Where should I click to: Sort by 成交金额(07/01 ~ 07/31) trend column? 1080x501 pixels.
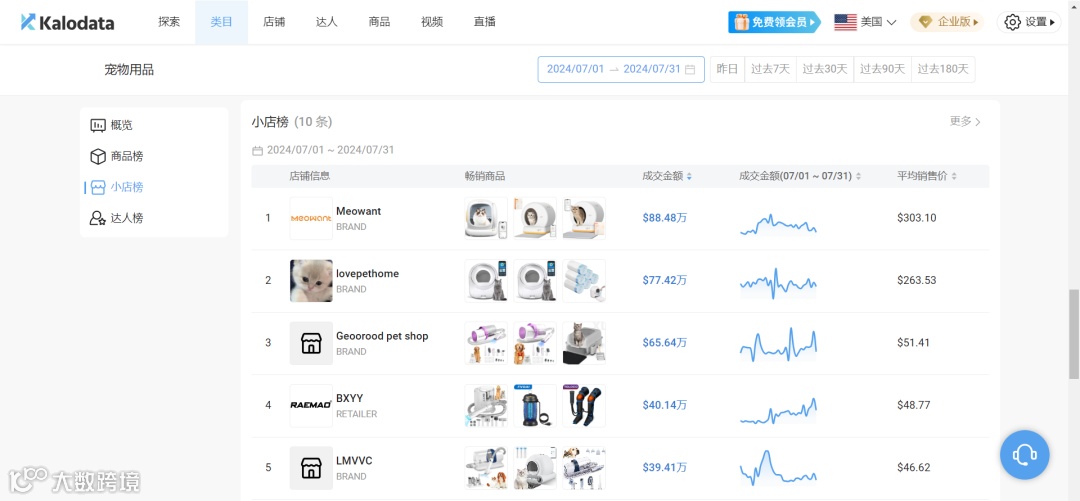(x=858, y=176)
